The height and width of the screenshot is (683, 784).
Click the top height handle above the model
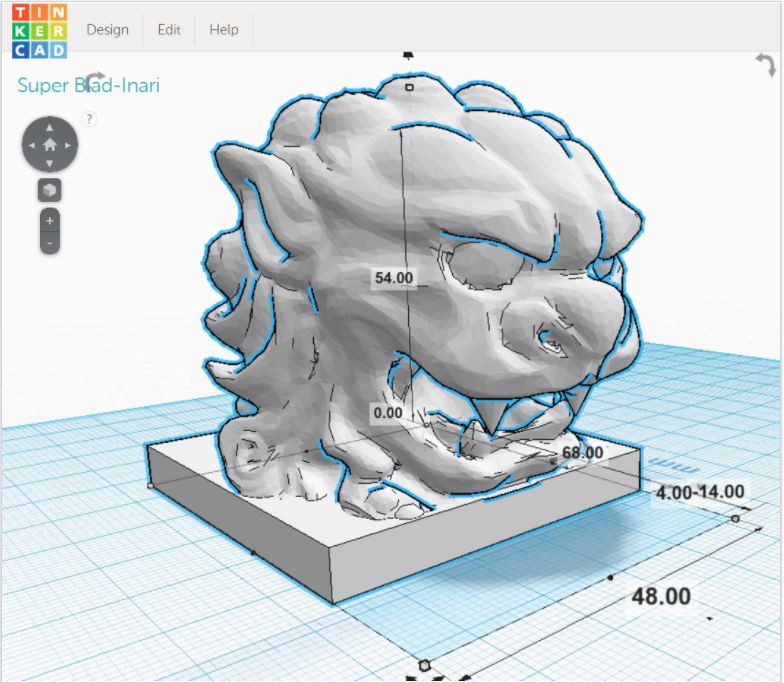(409, 88)
